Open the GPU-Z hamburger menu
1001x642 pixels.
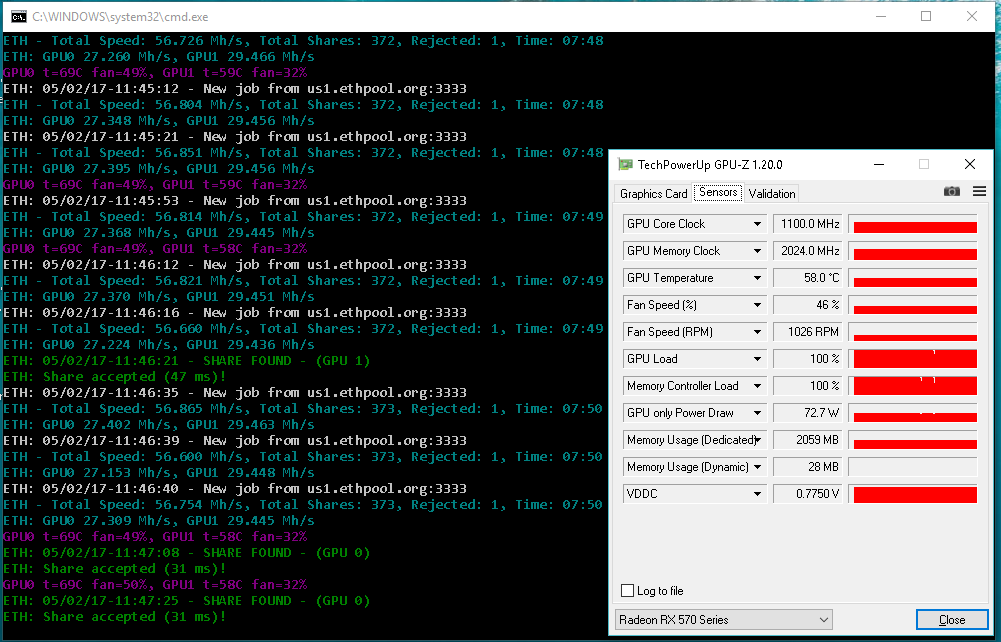979,191
